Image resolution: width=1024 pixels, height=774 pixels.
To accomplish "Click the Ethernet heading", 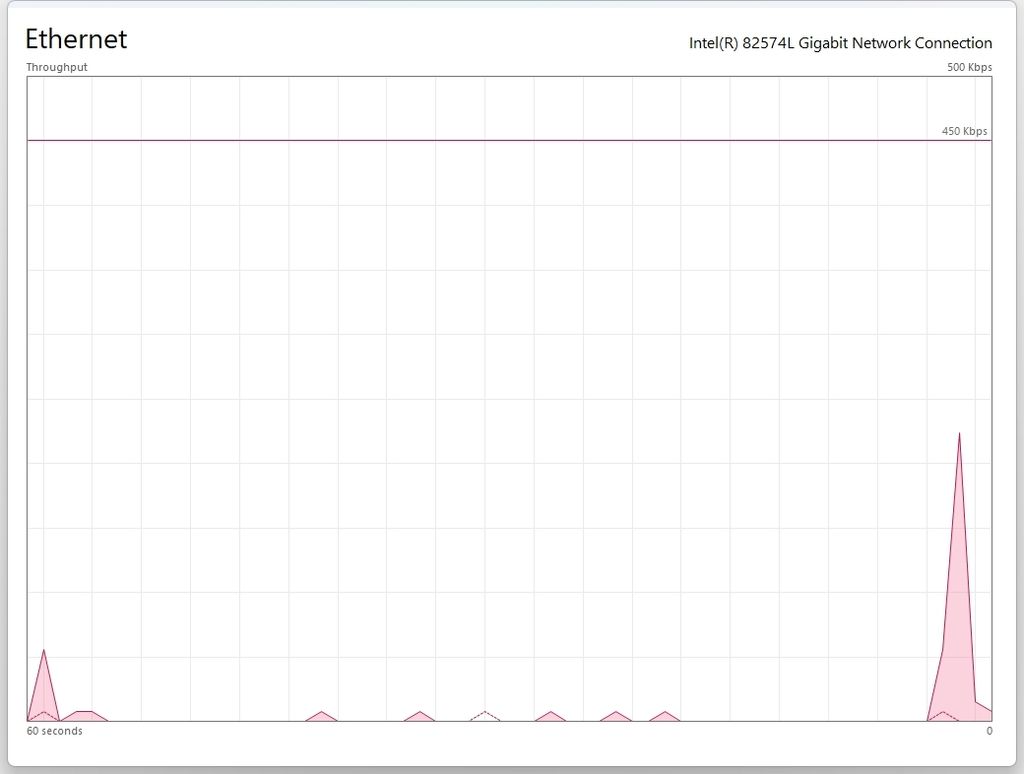I will click(x=76, y=39).
